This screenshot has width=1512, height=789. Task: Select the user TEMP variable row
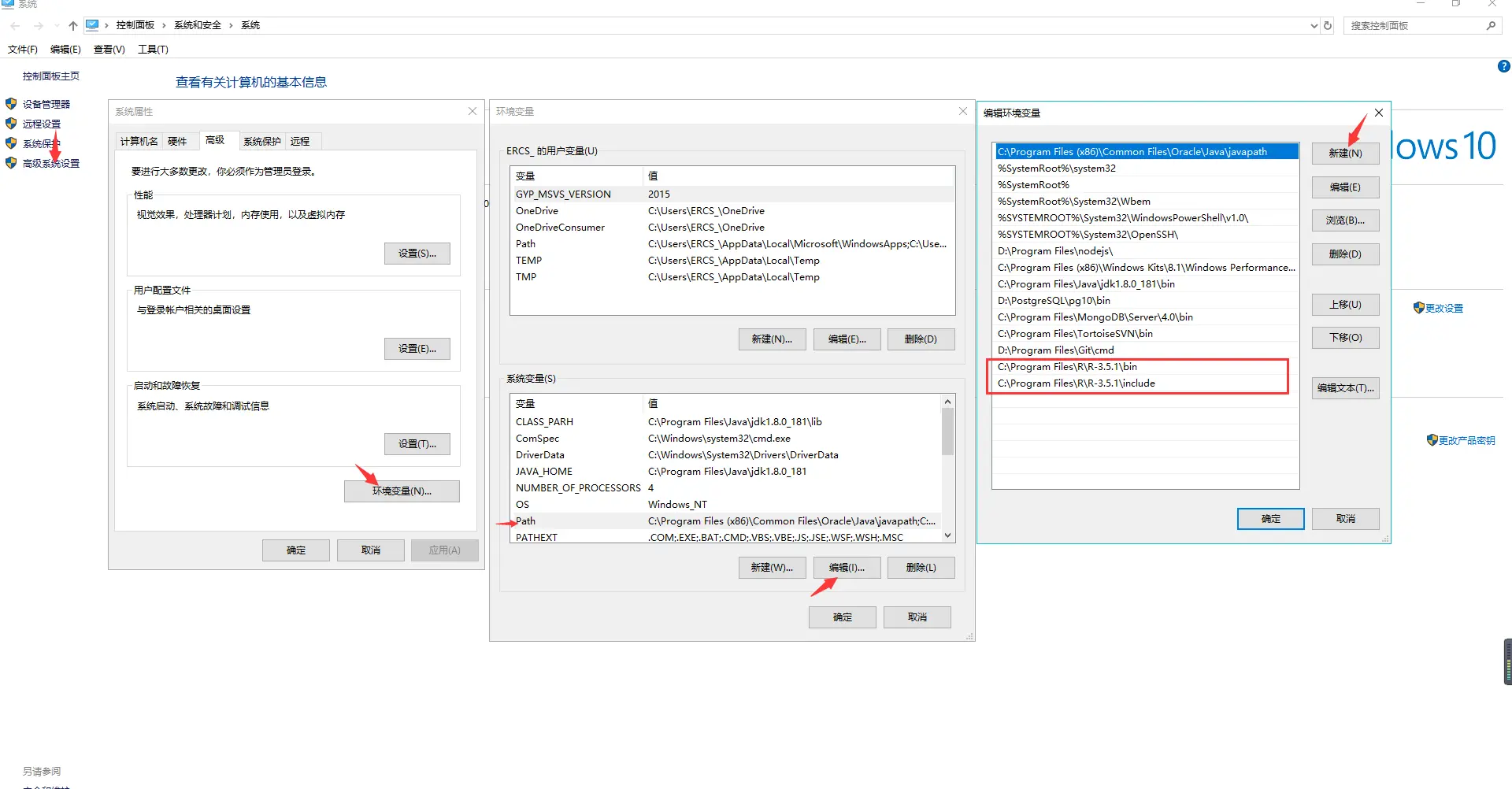click(732, 261)
